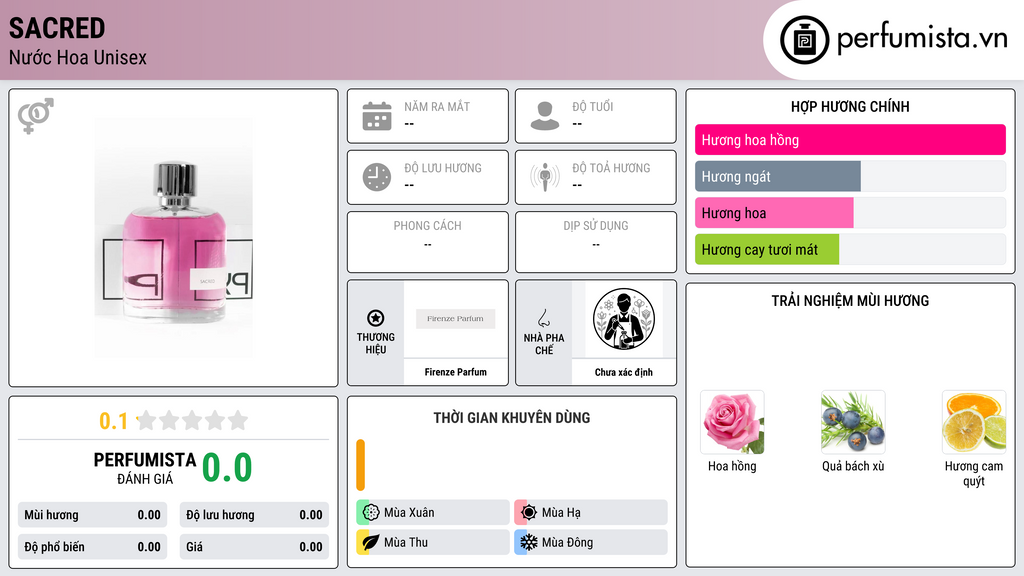Screen dimensions: 1024x576
Task: Click the Độ toả hương label
Action: pos(611,168)
